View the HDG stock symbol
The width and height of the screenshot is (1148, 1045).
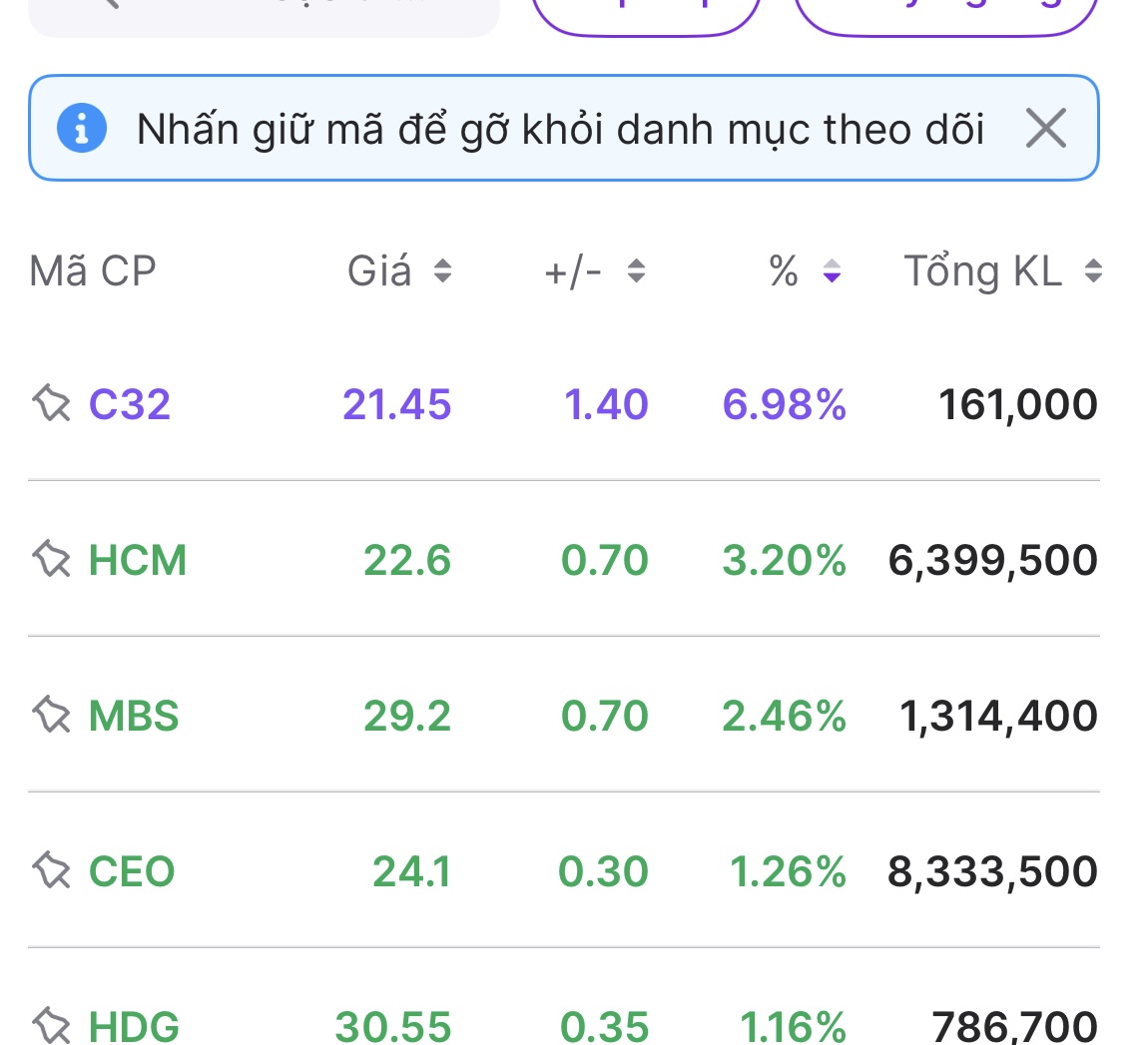134,1025
